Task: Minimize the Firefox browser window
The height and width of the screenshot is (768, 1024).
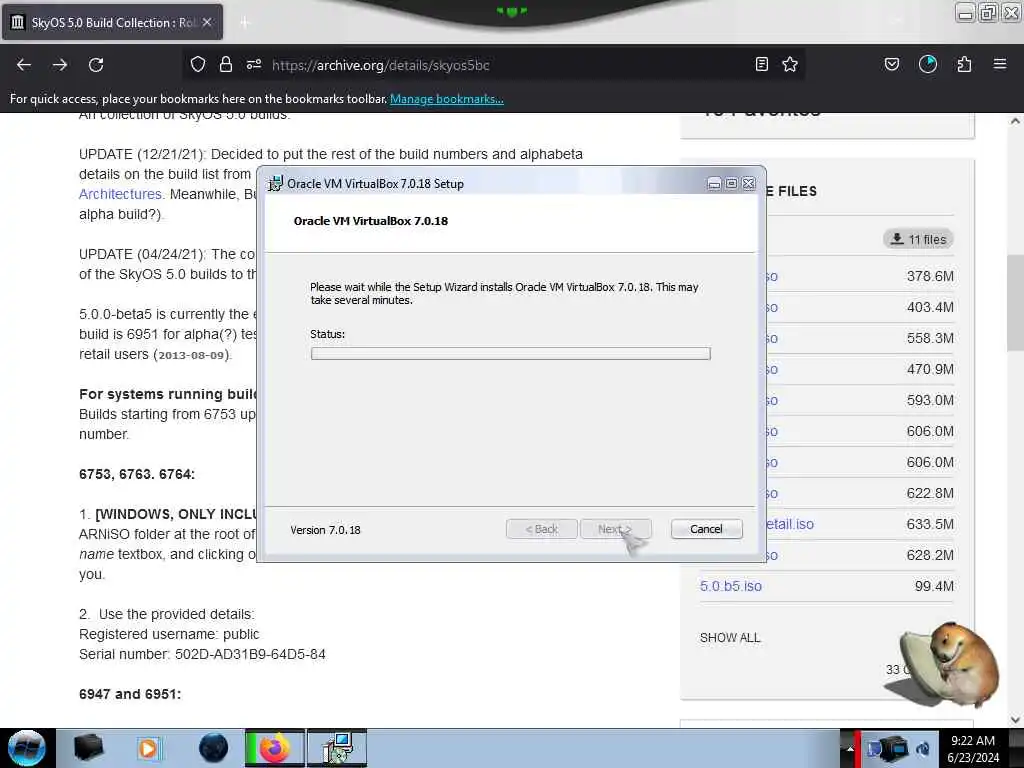Action: (965, 12)
